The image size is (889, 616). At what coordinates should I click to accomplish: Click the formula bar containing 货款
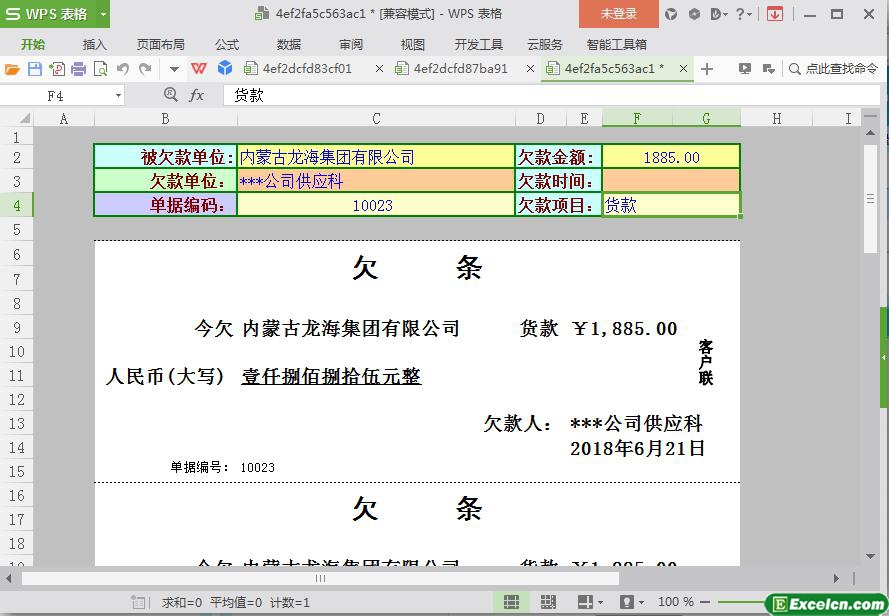(x=550, y=95)
